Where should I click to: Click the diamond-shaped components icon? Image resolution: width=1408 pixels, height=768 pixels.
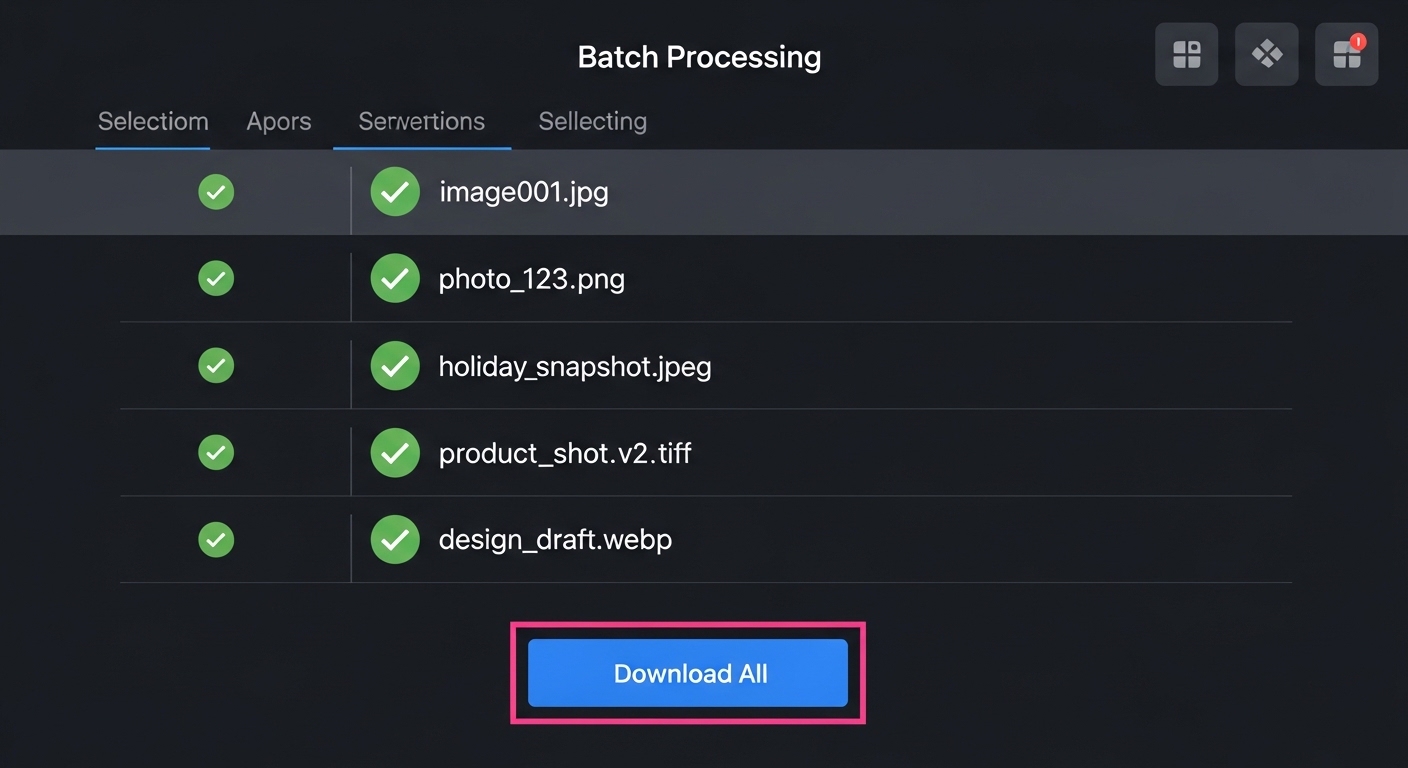(x=1266, y=54)
